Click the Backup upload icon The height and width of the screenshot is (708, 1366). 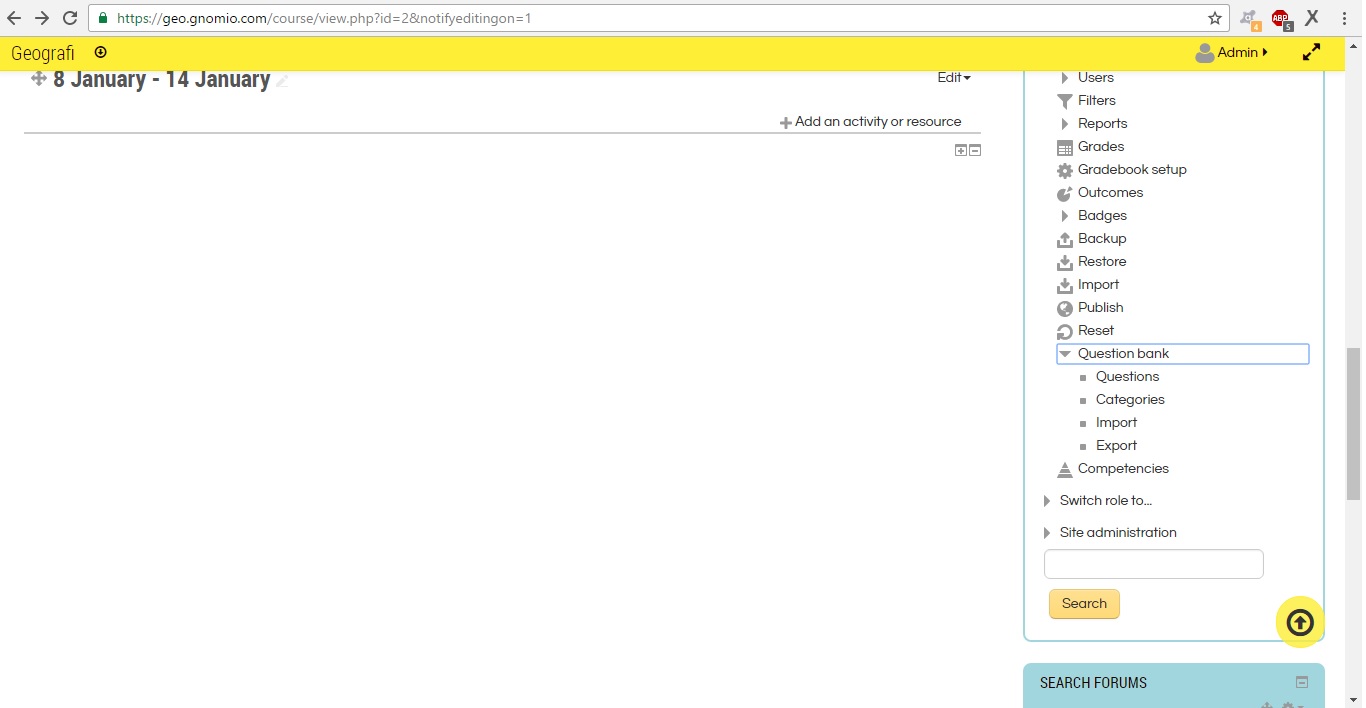[x=1065, y=239]
